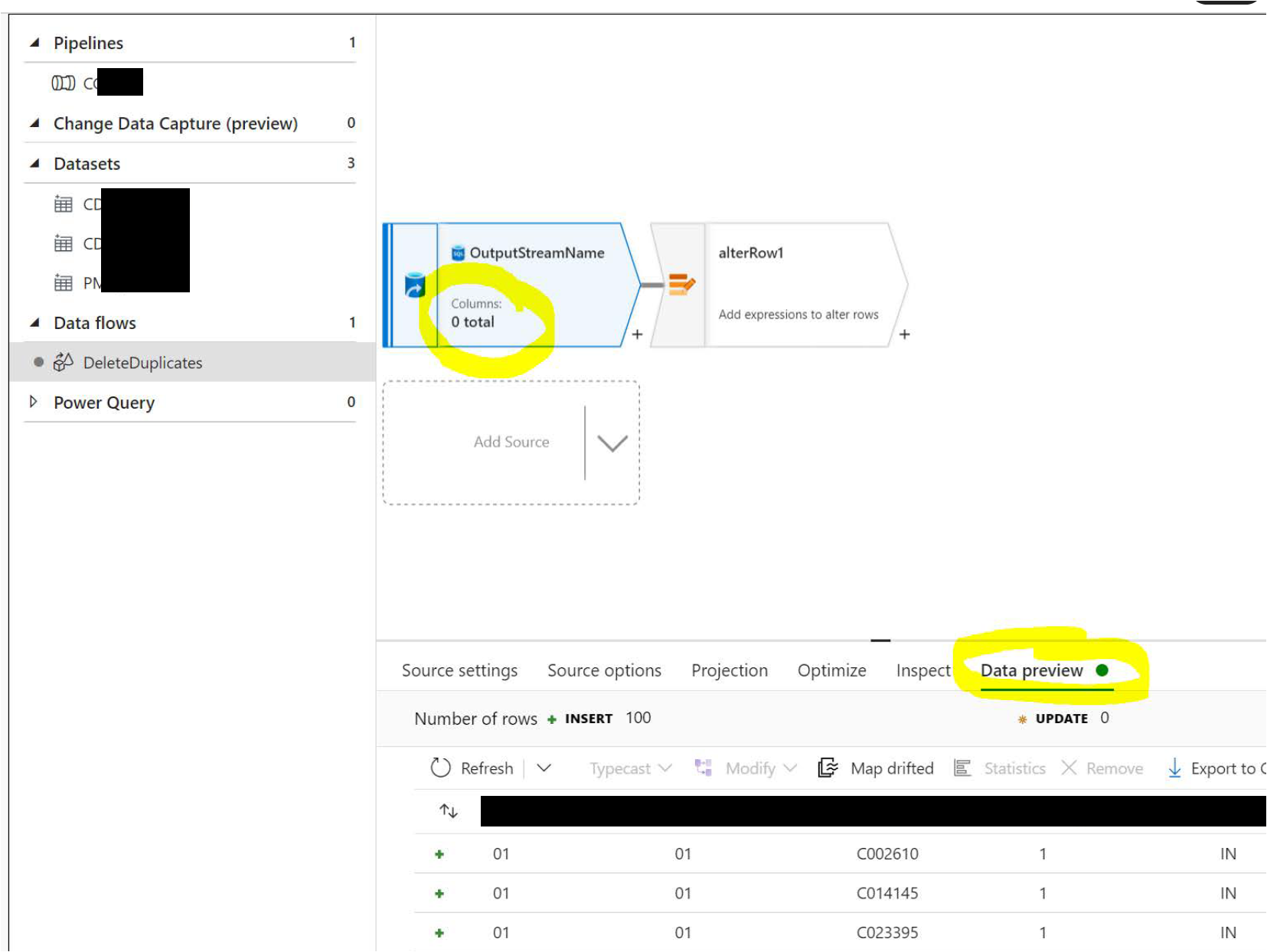Click the Refresh icon in data preview
This screenshot has height=952, width=1267.
pos(440,768)
